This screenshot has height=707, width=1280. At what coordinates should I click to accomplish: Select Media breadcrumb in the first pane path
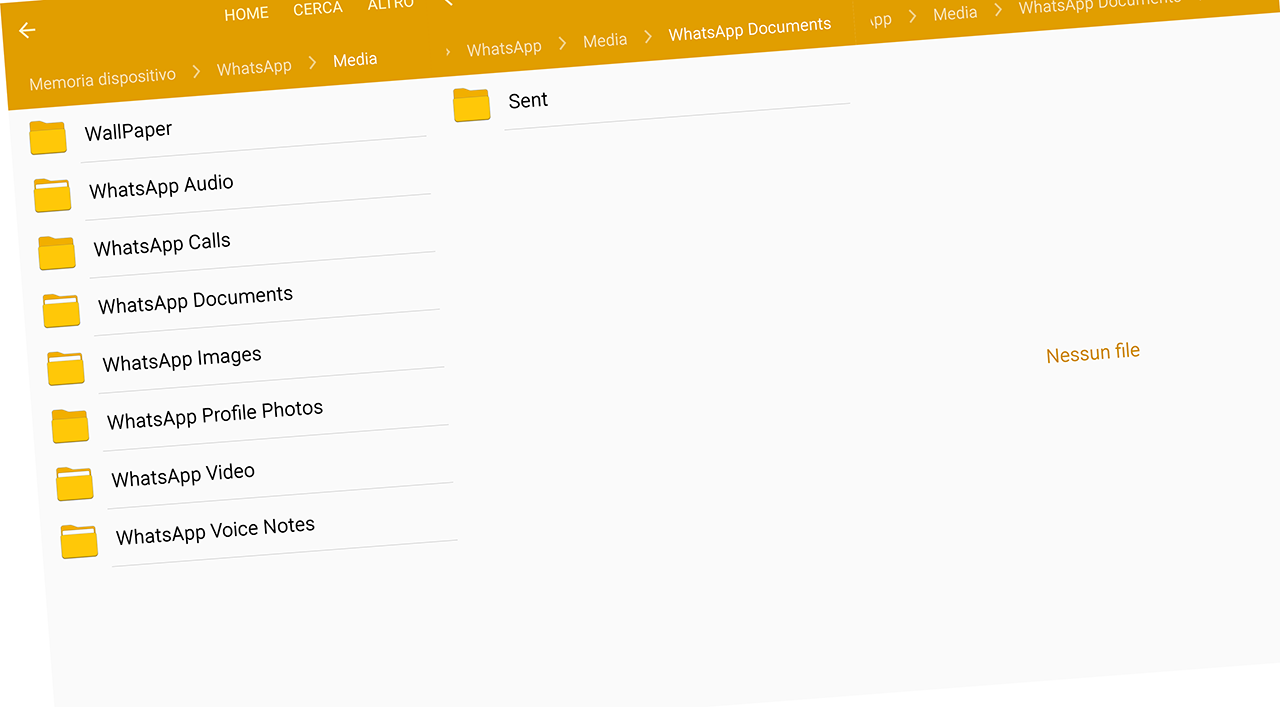[x=355, y=60]
